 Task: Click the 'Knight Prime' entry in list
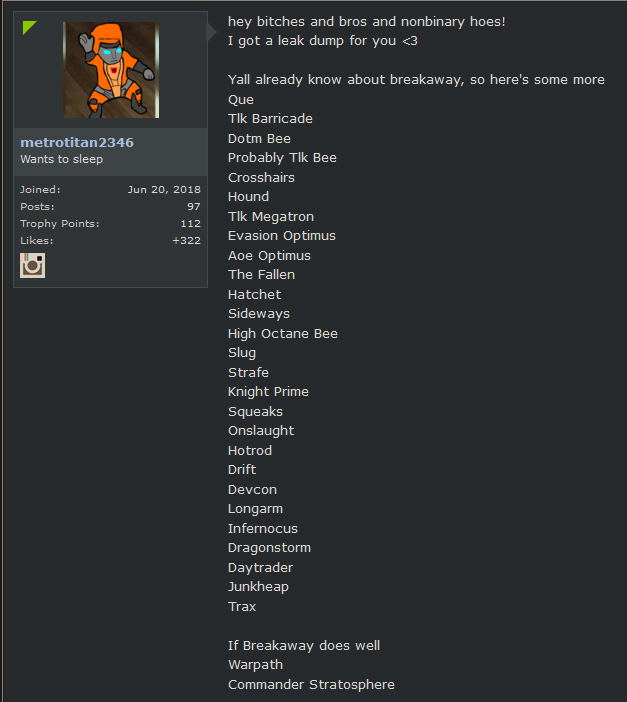(268, 392)
